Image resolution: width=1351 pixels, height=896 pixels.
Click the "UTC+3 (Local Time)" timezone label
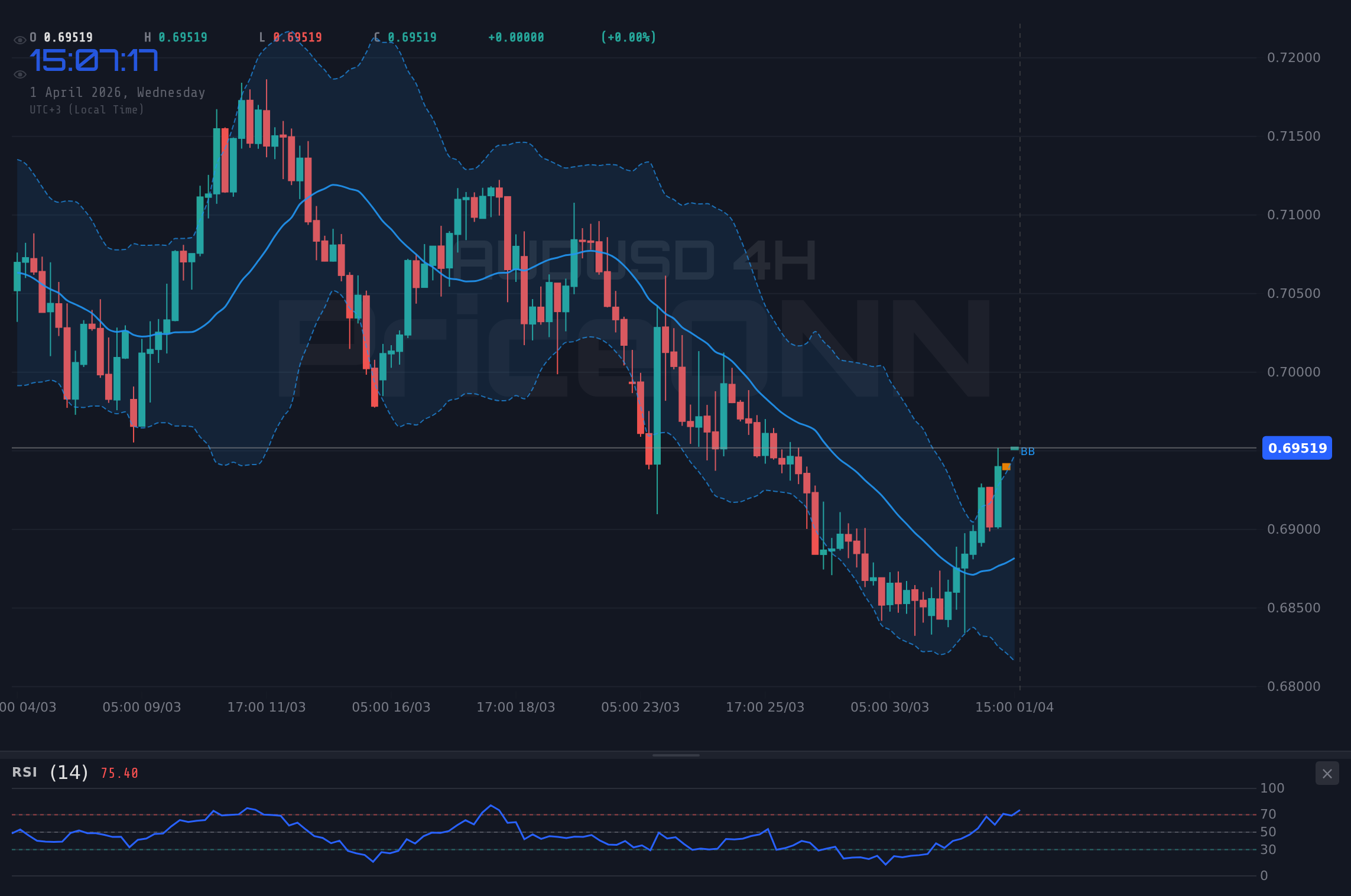[x=87, y=110]
